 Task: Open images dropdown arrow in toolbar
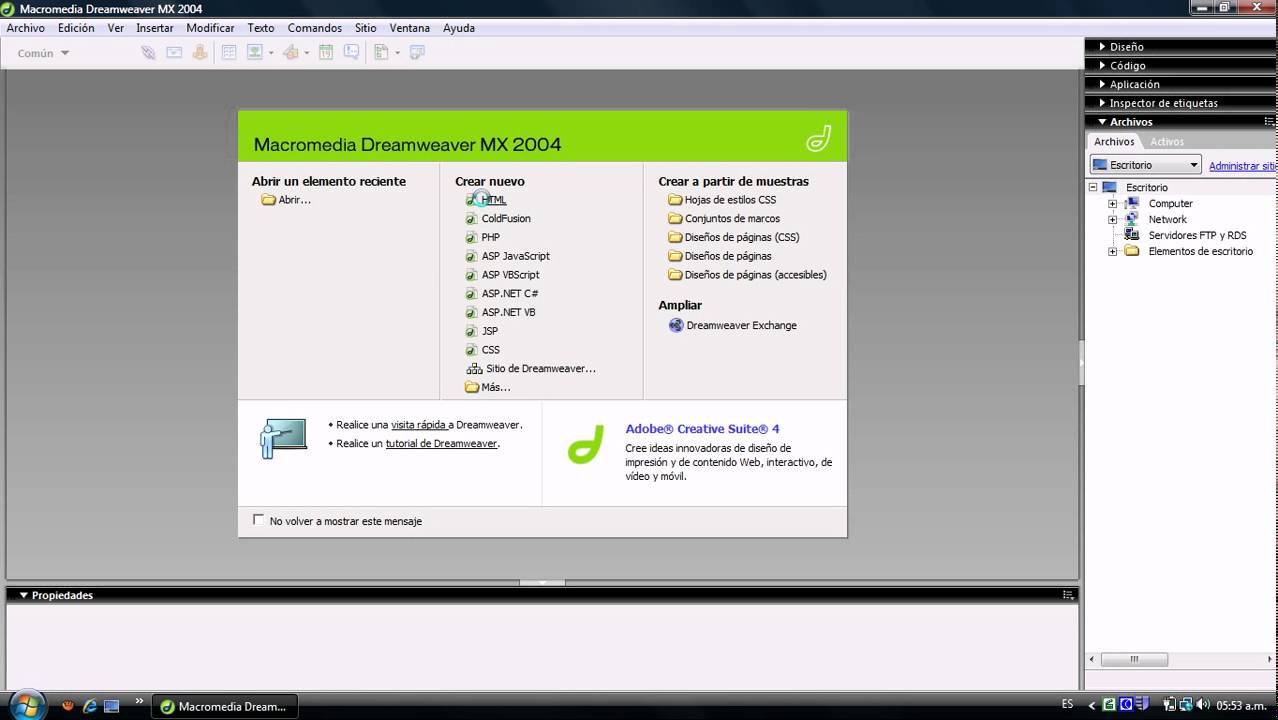[271, 53]
